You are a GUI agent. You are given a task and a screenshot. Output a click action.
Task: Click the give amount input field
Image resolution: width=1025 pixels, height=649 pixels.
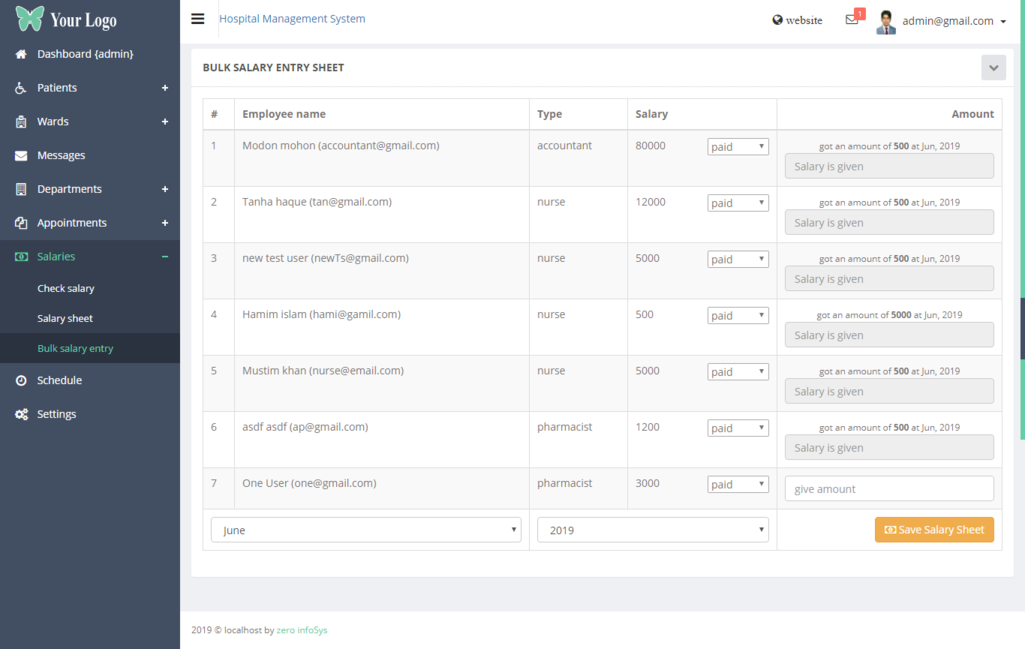[x=889, y=489]
